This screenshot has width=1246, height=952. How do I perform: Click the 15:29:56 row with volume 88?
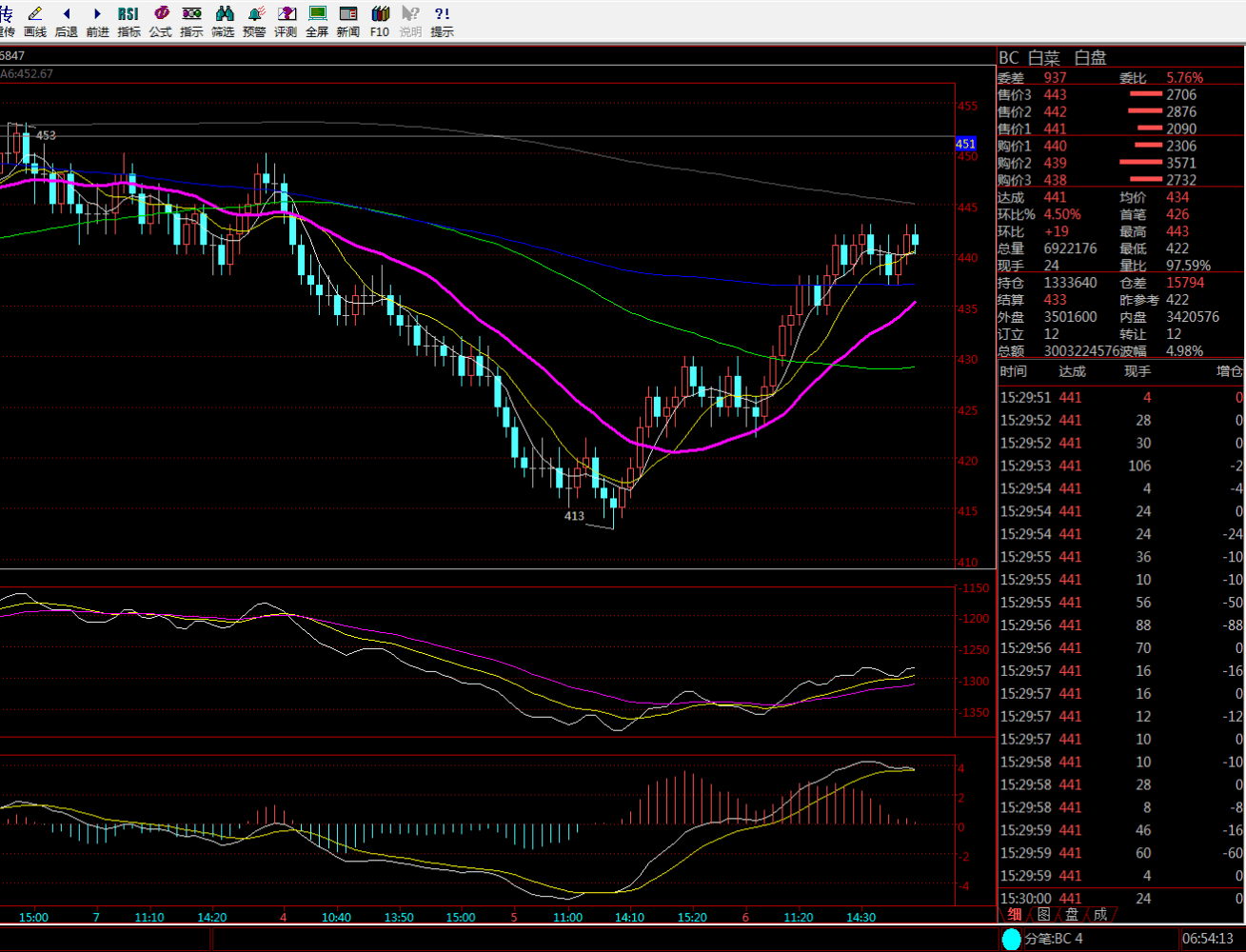pyautogui.click(x=1121, y=625)
